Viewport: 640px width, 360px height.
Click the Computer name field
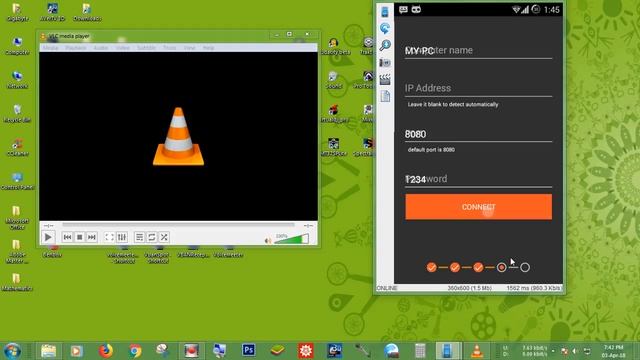[x=478, y=51]
